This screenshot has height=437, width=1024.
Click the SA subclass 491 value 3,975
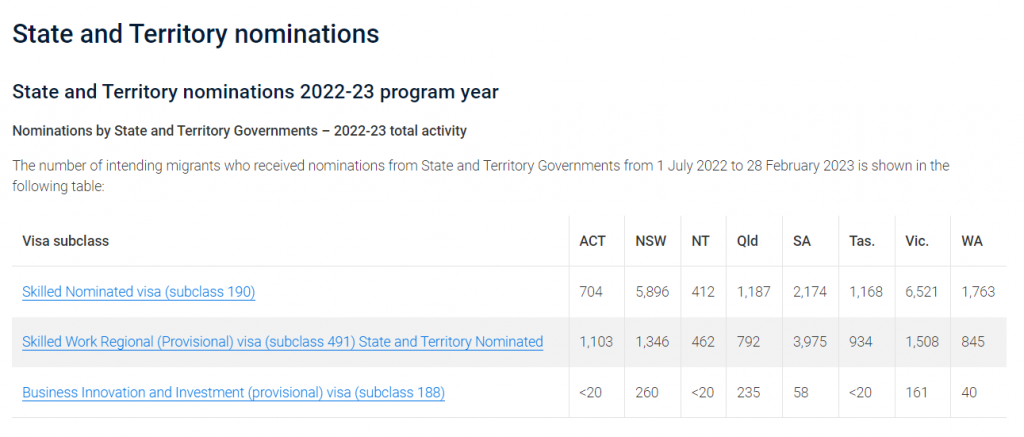810,342
